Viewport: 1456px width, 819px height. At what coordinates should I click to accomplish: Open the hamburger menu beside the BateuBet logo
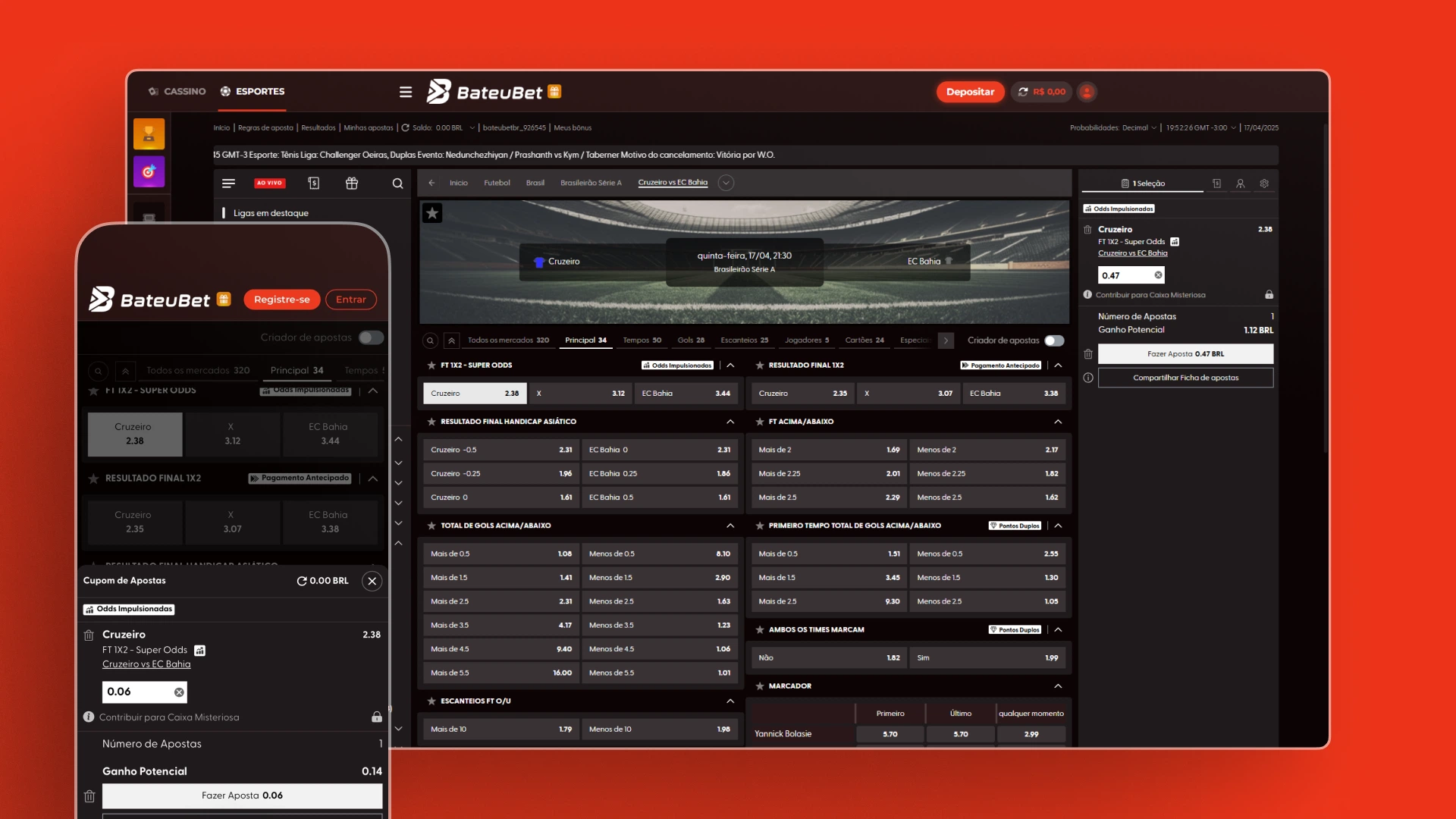click(406, 92)
